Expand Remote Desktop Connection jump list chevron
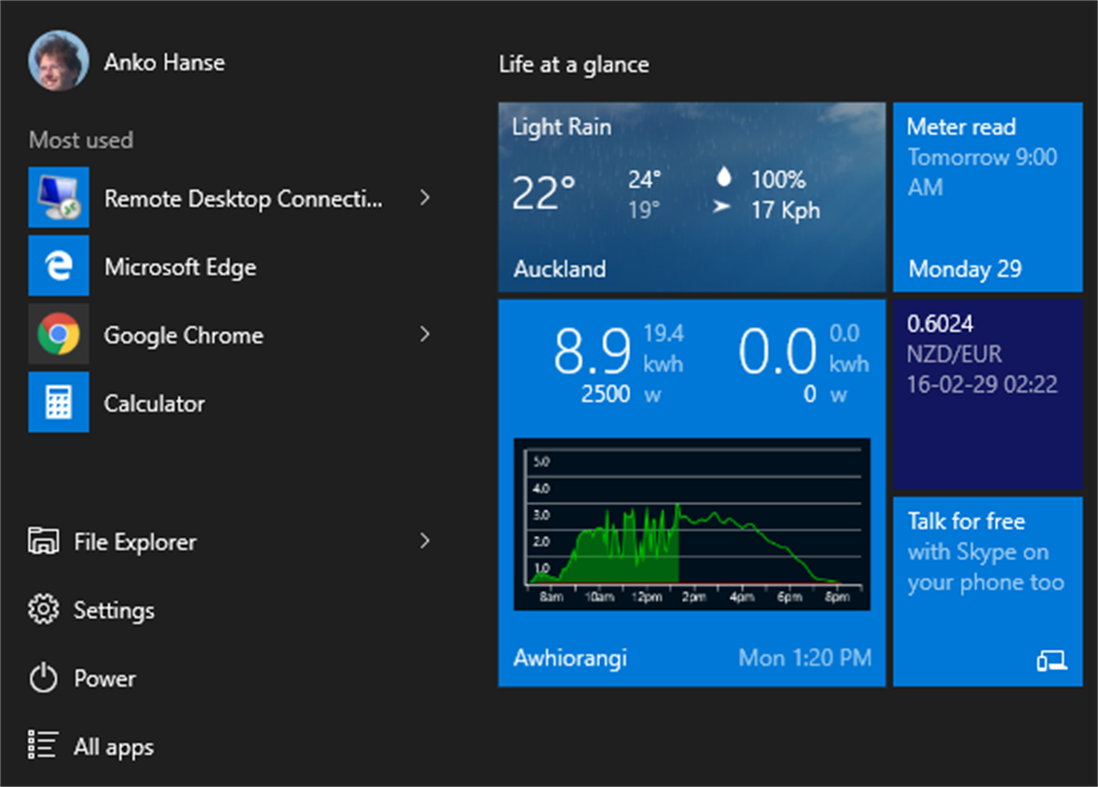Viewport: 1098px width, 787px height. (426, 197)
